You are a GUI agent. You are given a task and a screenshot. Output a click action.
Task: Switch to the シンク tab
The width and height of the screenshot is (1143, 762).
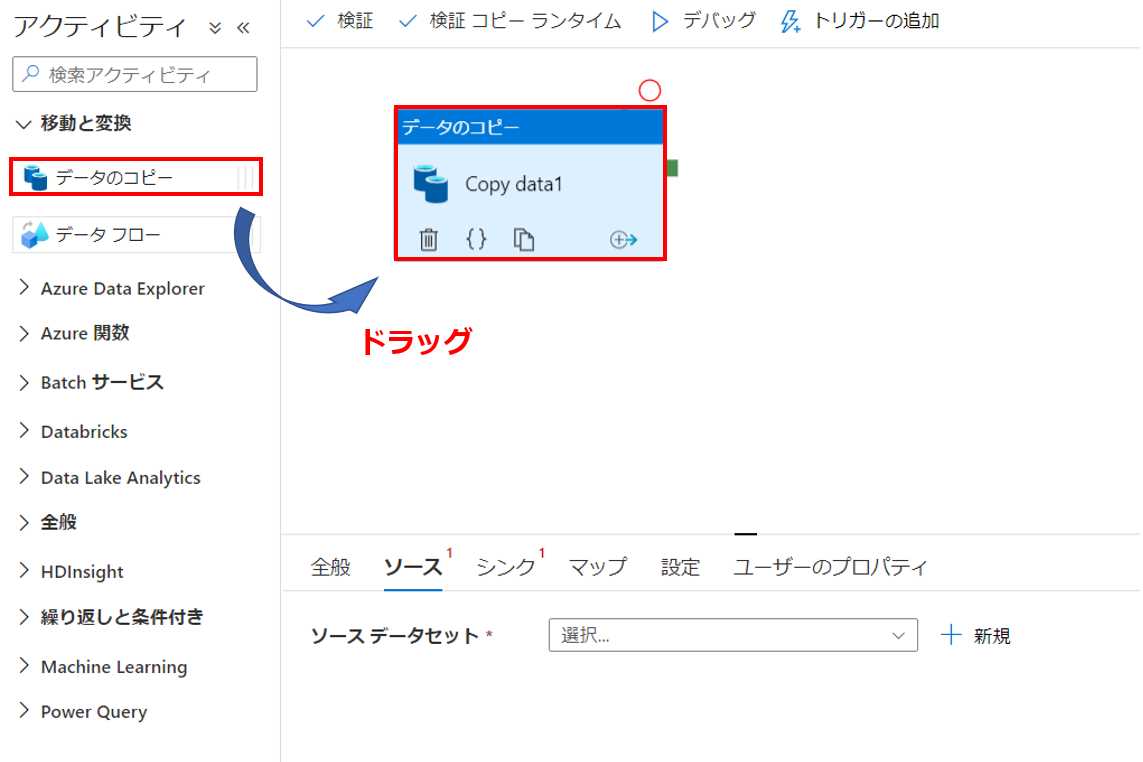505,566
